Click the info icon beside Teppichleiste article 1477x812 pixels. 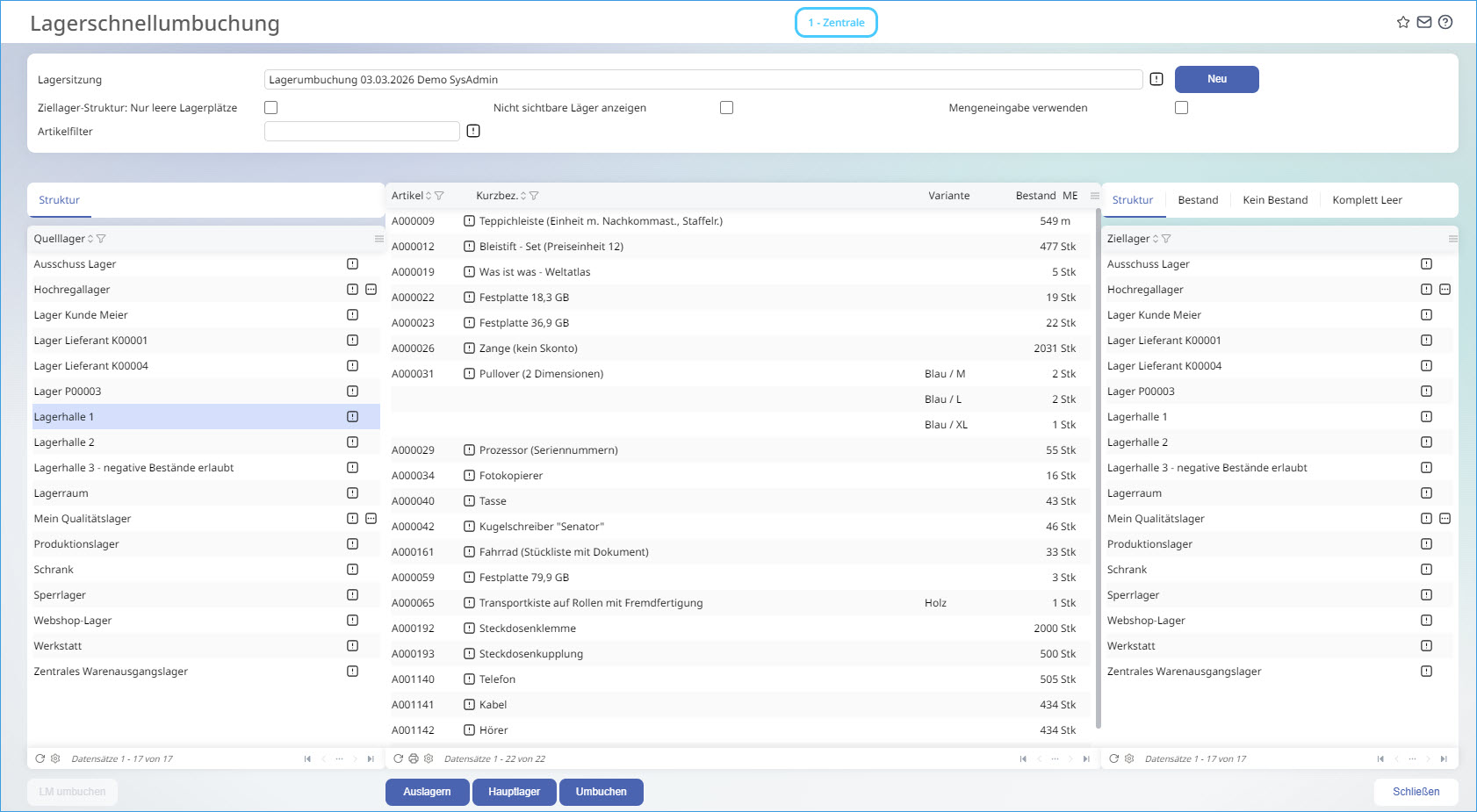coord(469,221)
